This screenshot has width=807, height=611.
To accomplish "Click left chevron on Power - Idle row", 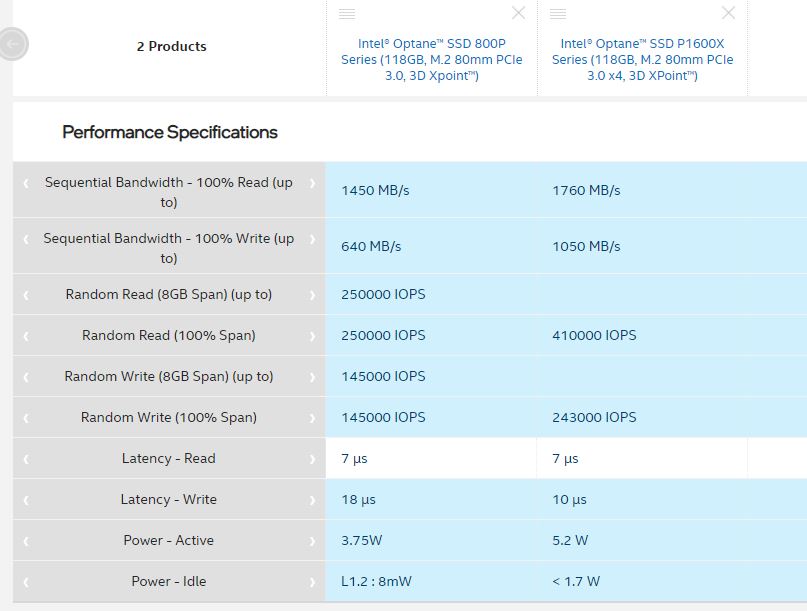I will (x=26, y=582).
